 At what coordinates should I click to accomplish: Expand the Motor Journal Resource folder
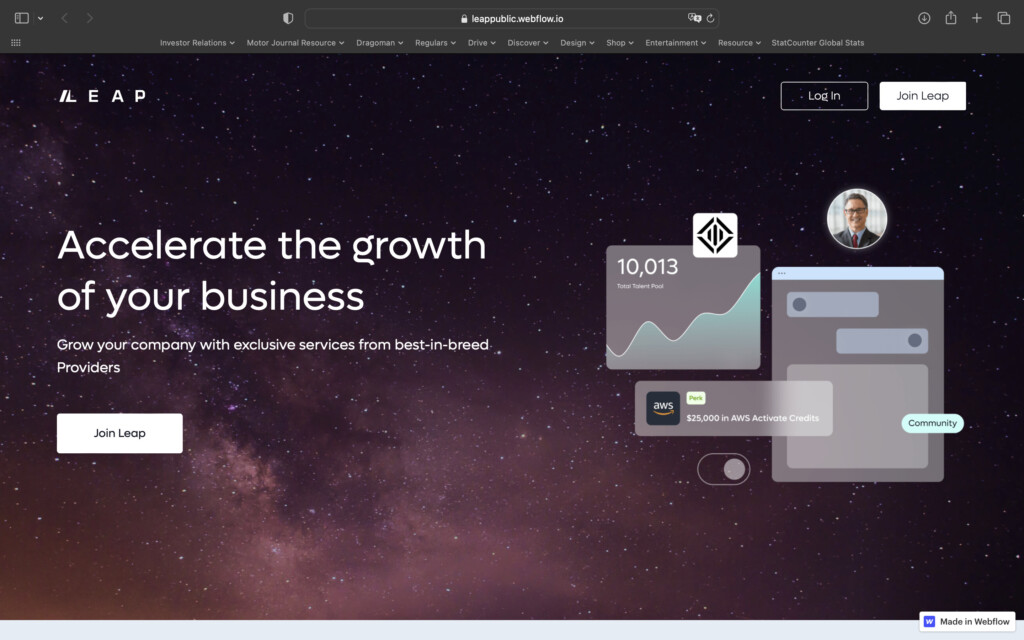pyautogui.click(x=295, y=43)
